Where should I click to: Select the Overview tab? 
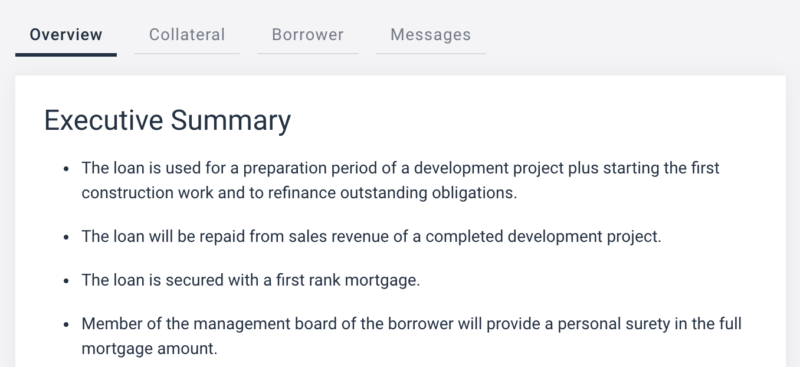pyautogui.click(x=66, y=35)
